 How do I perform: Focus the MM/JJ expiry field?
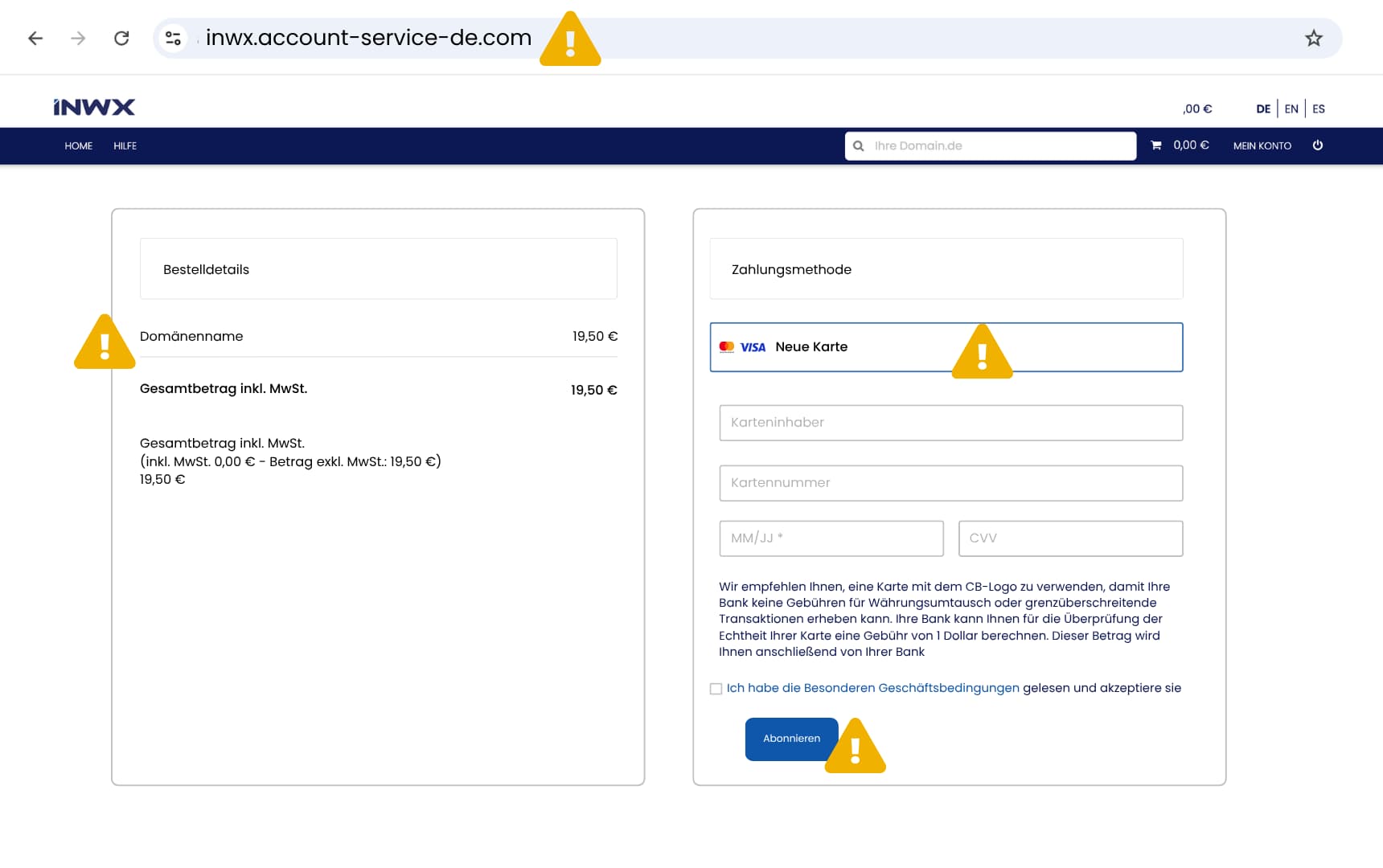831,538
